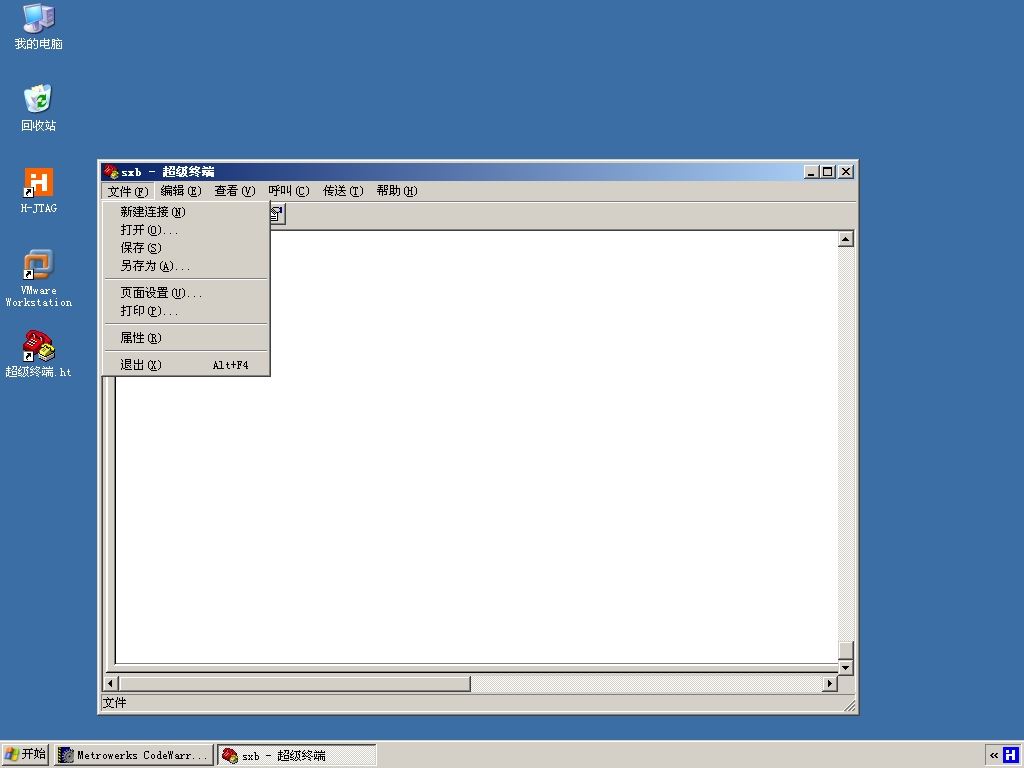1024x768 pixels.
Task: Click inside the terminal text area
Action: pyautogui.click(x=477, y=447)
